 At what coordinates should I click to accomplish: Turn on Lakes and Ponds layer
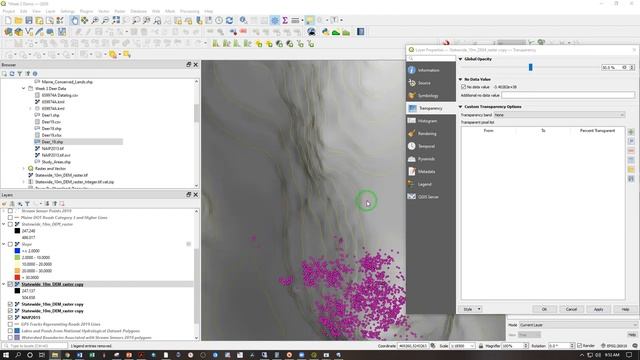(11, 331)
